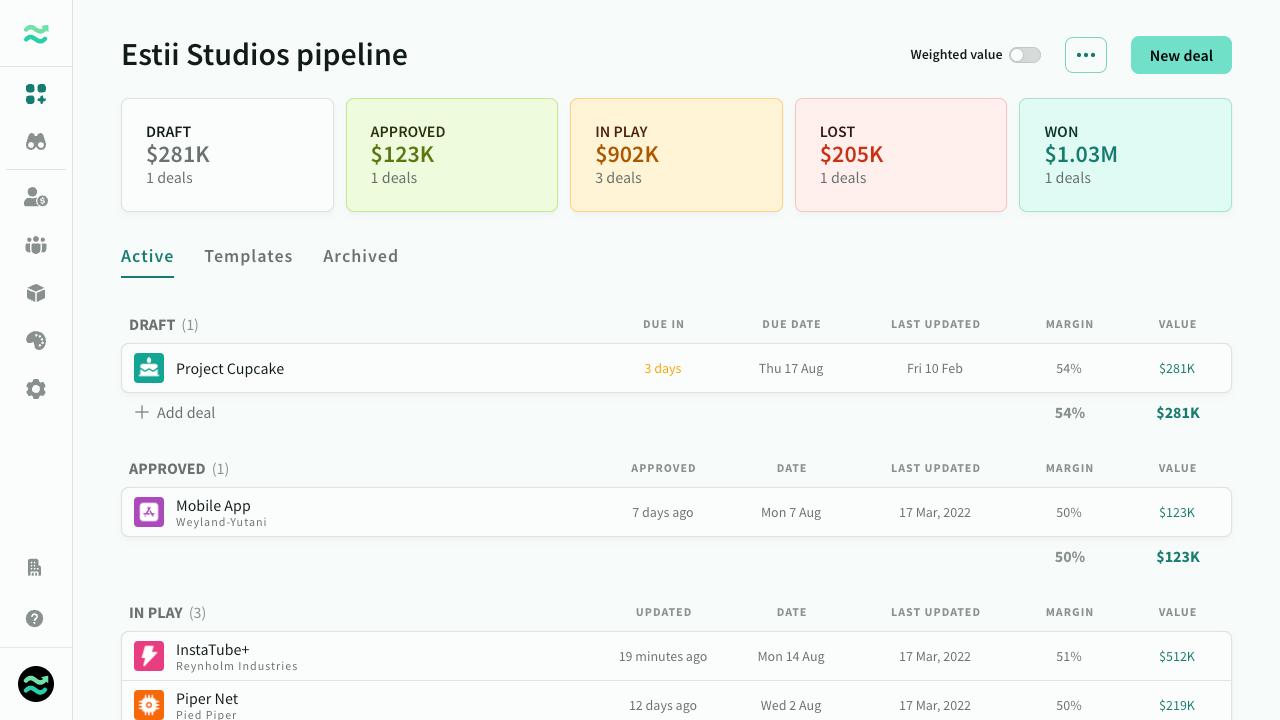Open the Won $1.03M summary card
This screenshot has width=1280, height=720.
(1125, 155)
